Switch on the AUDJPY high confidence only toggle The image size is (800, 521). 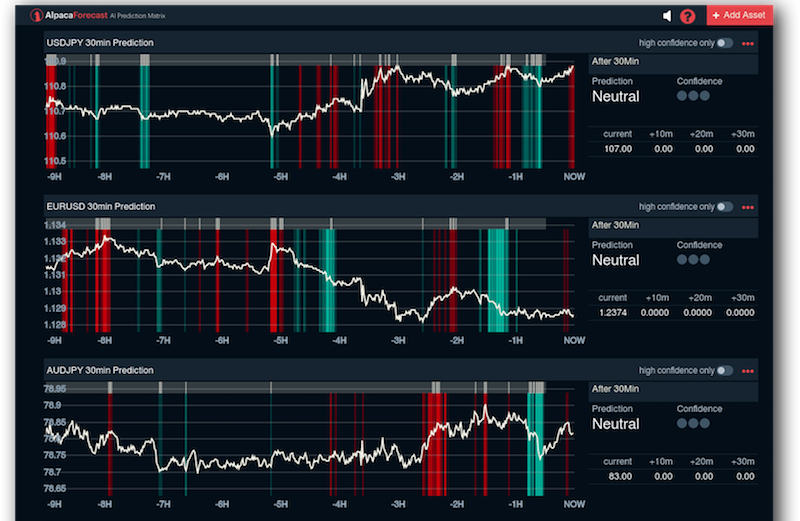coord(725,370)
